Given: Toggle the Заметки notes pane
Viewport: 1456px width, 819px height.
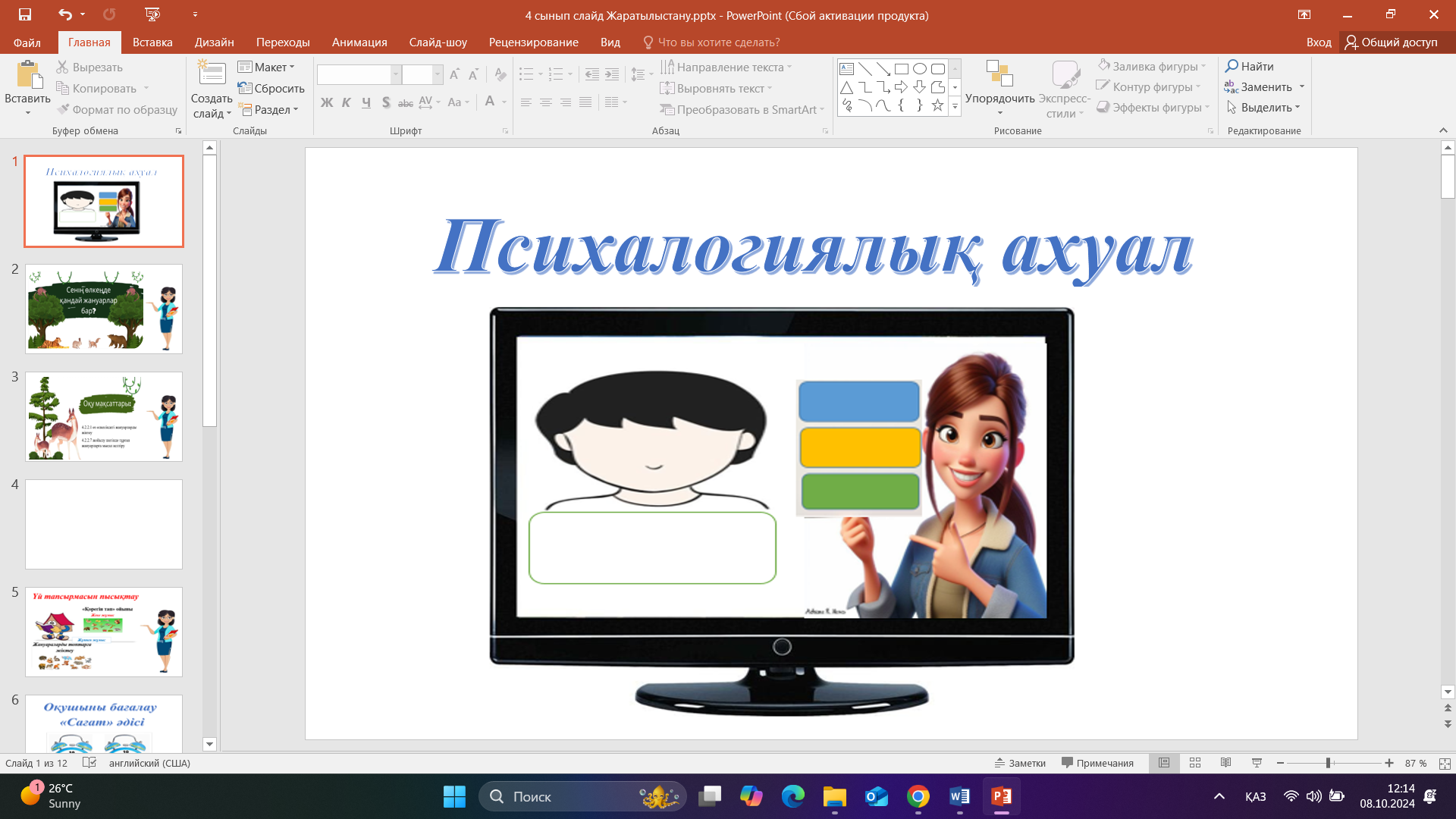Looking at the screenshot, I should (1020, 763).
